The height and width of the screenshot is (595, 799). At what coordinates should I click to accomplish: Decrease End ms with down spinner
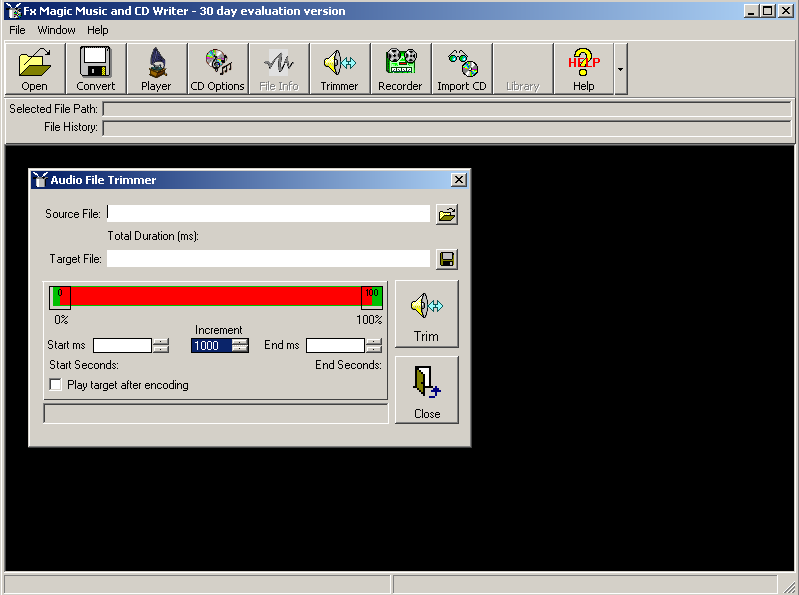[374, 349]
